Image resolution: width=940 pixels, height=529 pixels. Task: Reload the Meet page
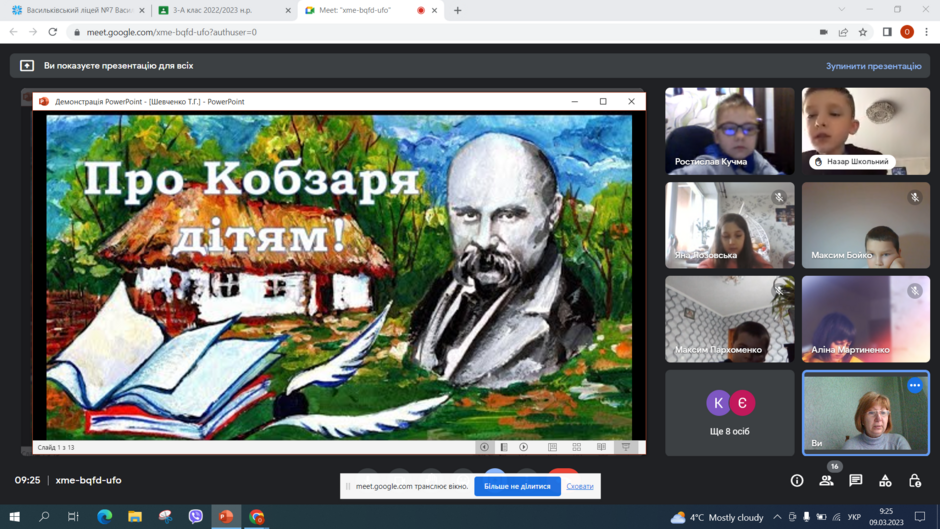pyautogui.click(x=53, y=32)
